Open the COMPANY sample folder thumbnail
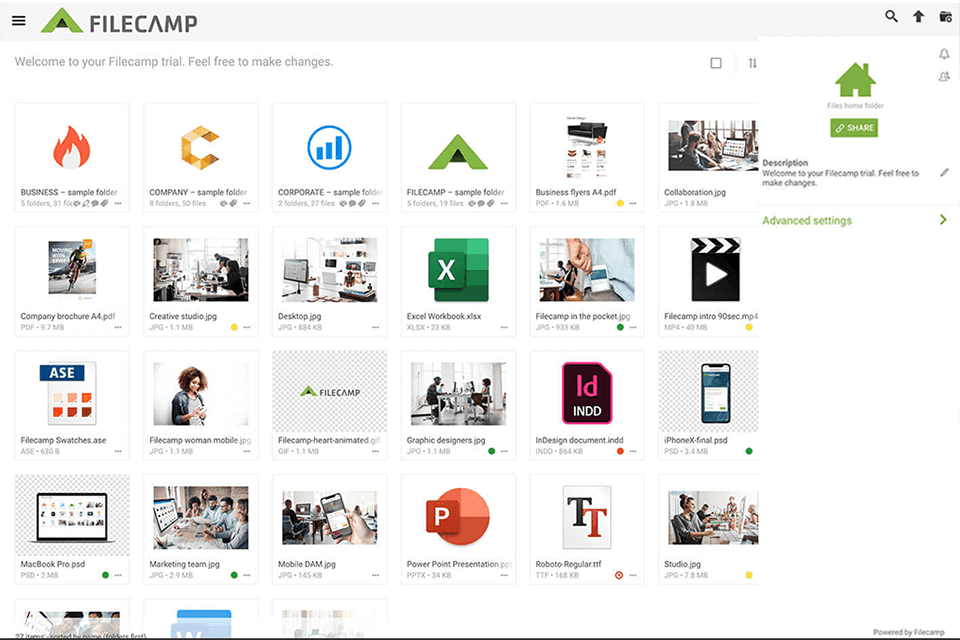The width and height of the screenshot is (960, 640). (201, 148)
